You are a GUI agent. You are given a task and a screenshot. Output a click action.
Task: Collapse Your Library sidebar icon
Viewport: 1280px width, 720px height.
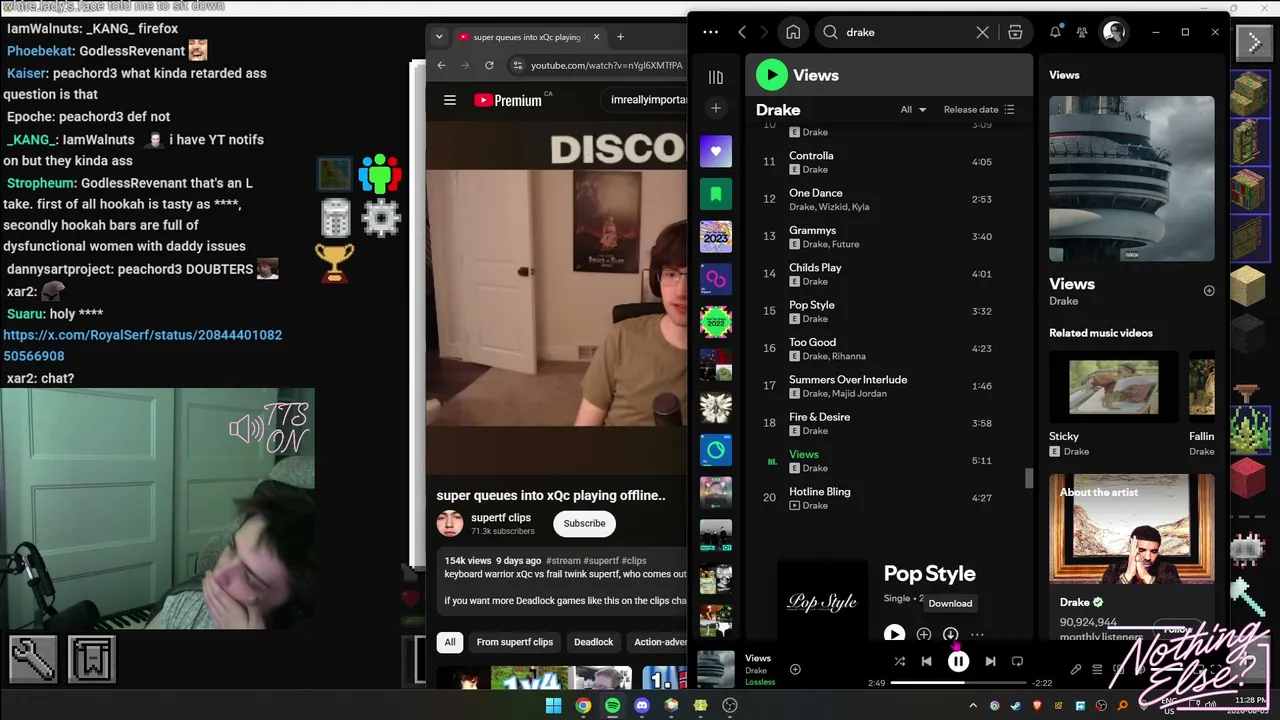click(715, 77)
